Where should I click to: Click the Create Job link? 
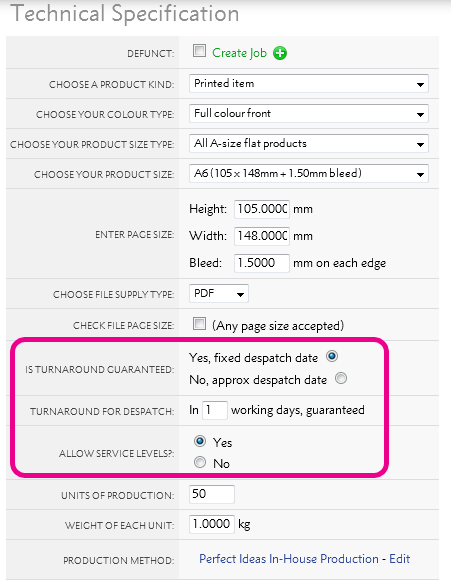239,53
